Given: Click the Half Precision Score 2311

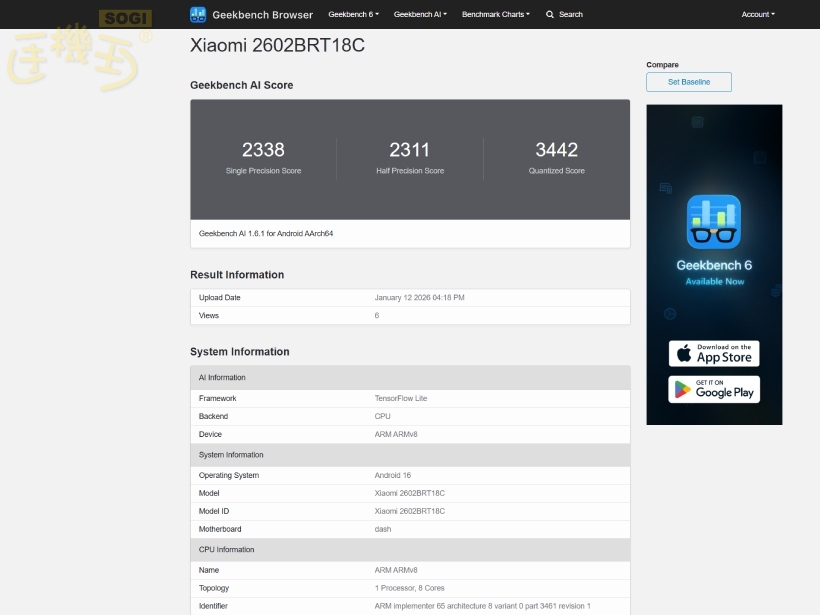Looking at the screenshot, I should click(409, 150).
